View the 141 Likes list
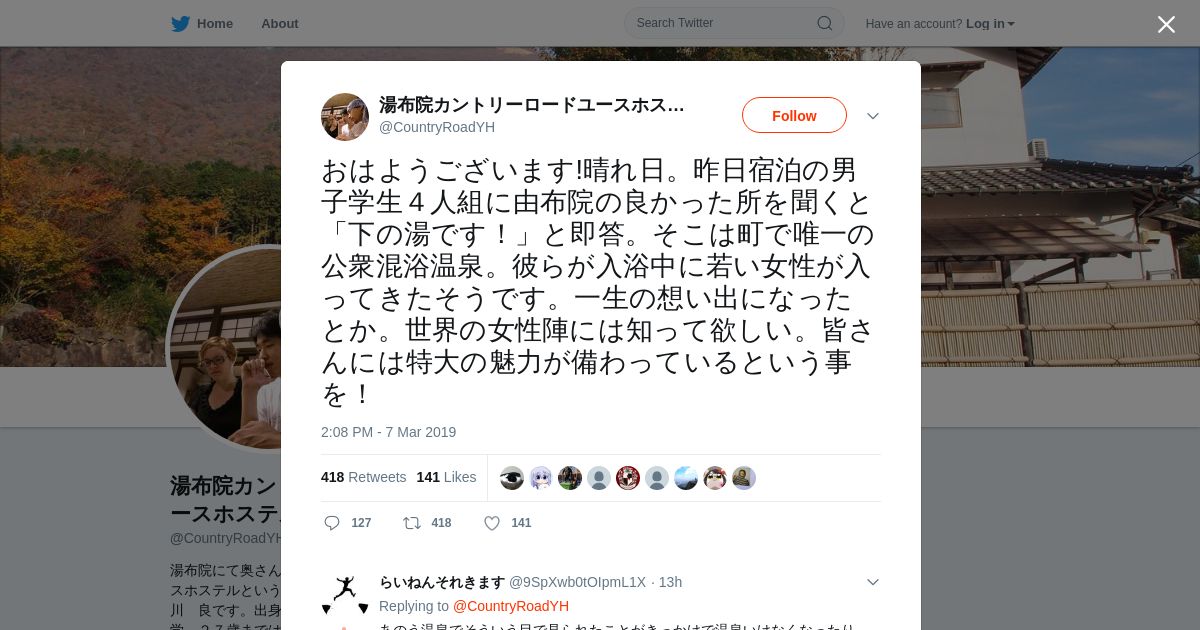Viewport: 1200px width, 630px height. [446, 477]
